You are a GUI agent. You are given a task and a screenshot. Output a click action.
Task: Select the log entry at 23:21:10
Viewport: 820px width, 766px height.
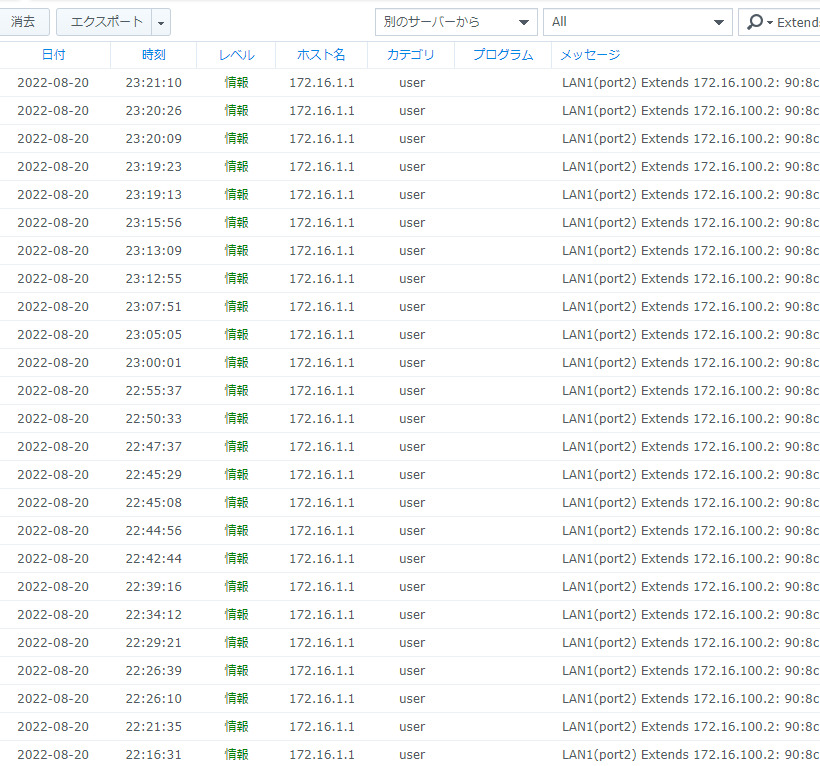(x=154, y=83)
